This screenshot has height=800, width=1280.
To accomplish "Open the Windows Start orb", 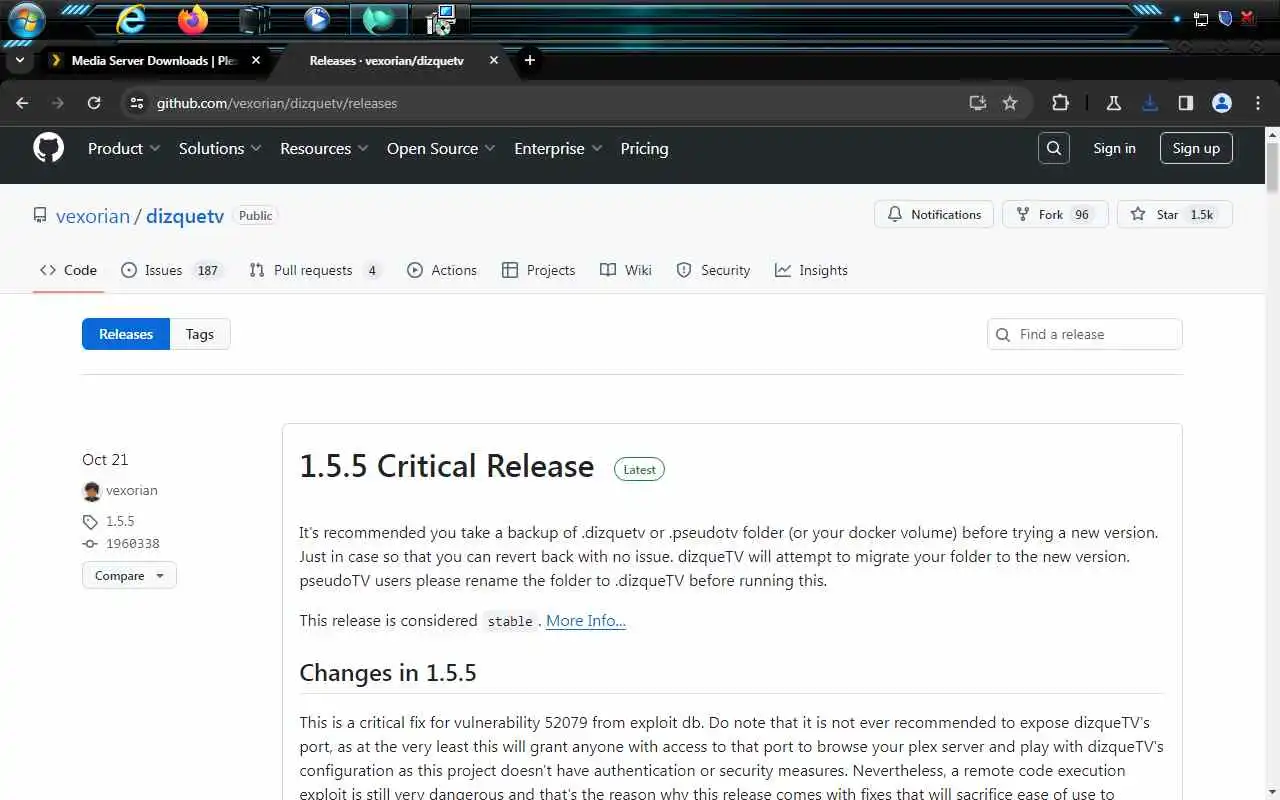I will pyautogui.click(x=26, y=19).
